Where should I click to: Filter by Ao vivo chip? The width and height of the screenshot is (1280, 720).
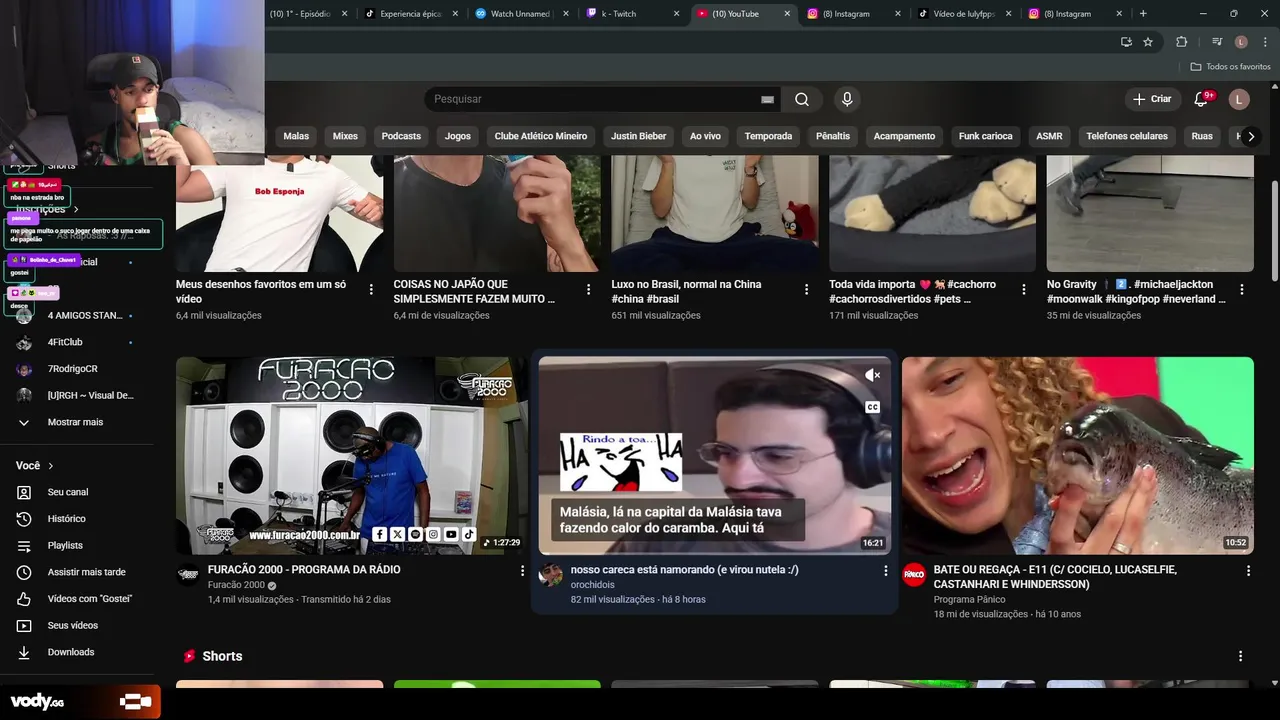click(705, 136)
